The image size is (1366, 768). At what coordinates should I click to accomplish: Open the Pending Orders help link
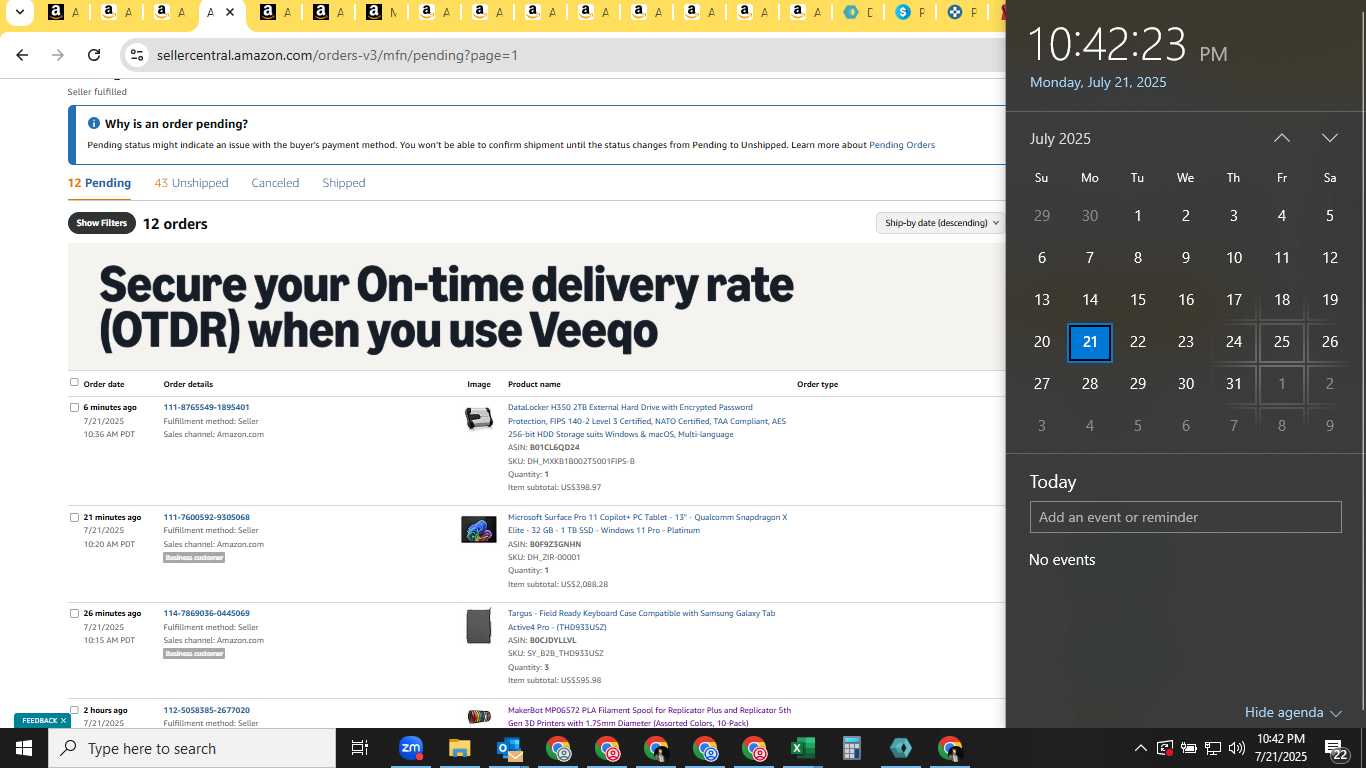pos(902,145)
